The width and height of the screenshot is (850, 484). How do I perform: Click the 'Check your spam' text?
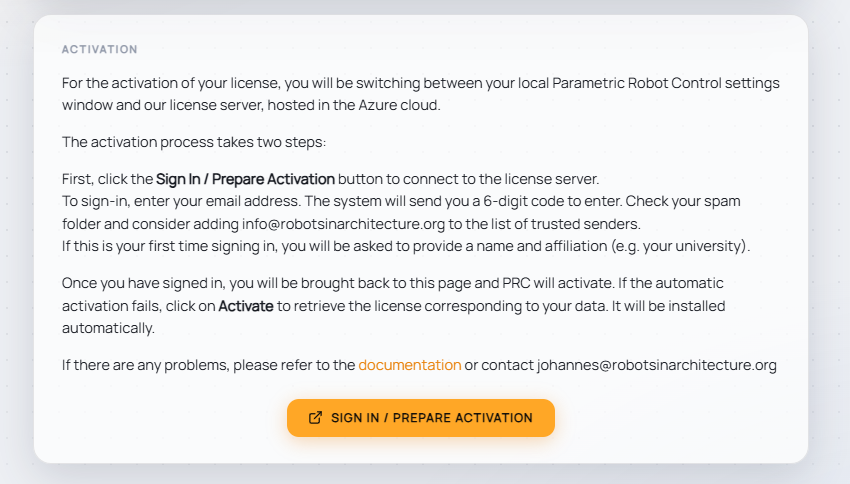click(683, 201)
